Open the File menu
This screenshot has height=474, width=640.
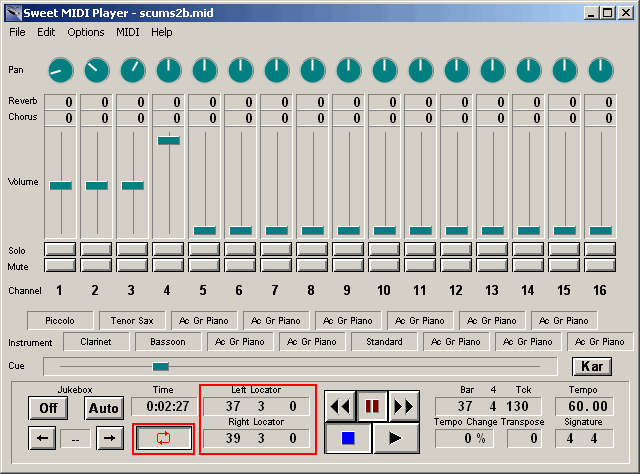[17, 32]
